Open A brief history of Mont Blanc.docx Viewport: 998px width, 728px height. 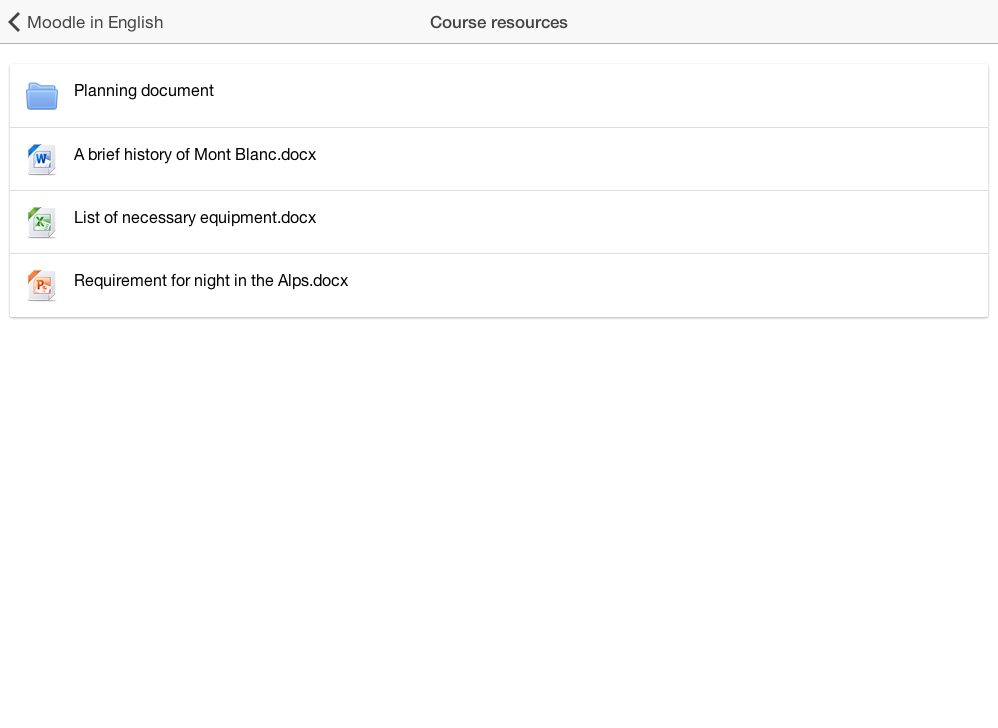coord(195,155)
